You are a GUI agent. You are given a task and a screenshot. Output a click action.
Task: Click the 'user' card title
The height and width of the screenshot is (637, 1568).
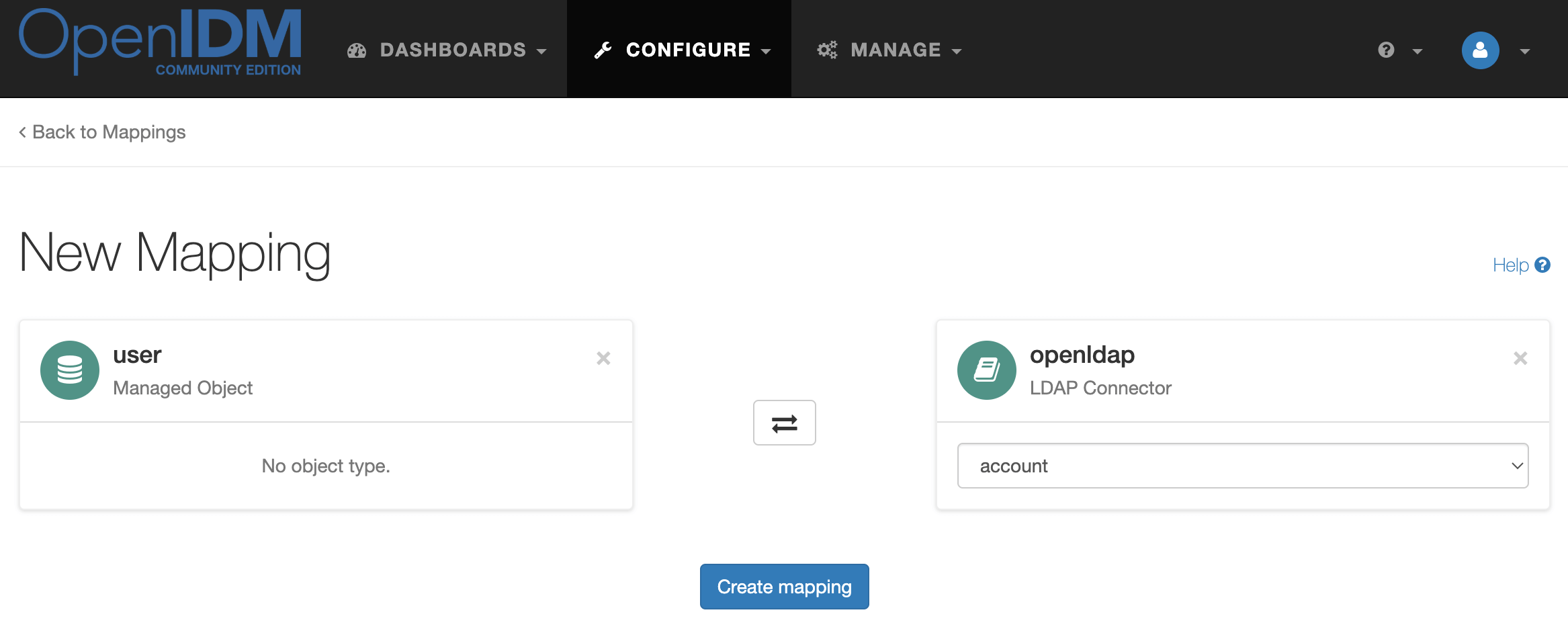(x=137, y=355)
